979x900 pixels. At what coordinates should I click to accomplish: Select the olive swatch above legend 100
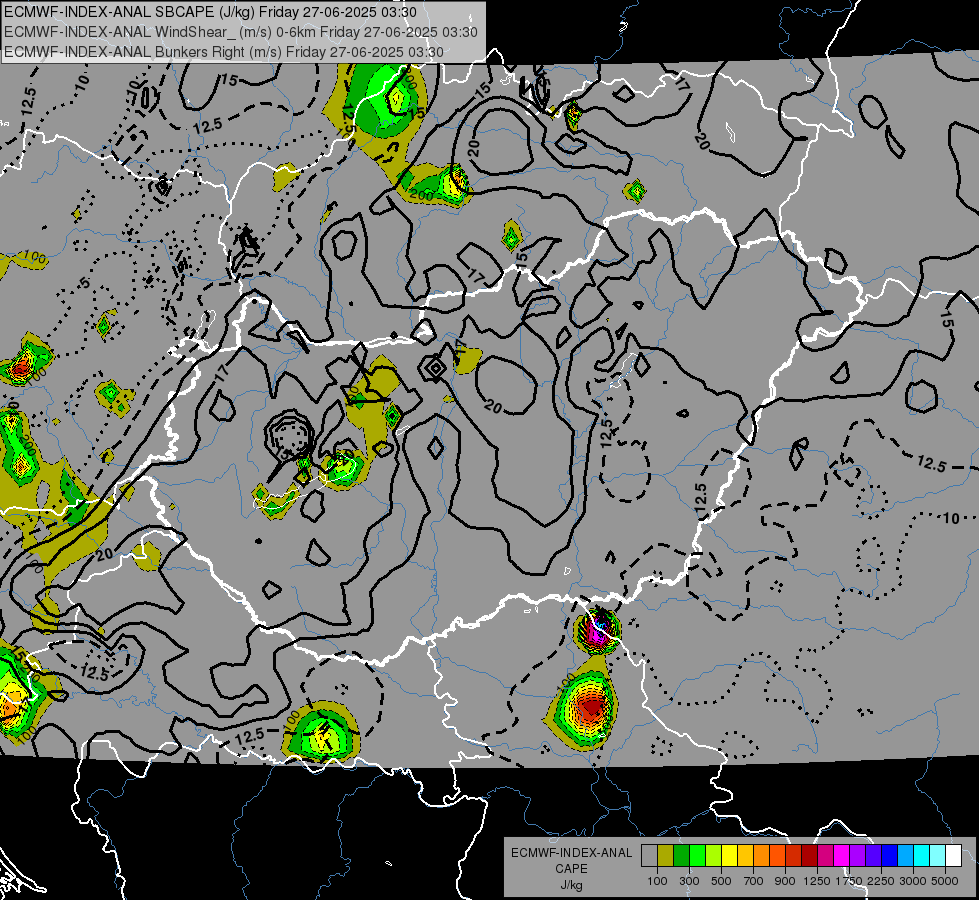click(x=666, y=855)
